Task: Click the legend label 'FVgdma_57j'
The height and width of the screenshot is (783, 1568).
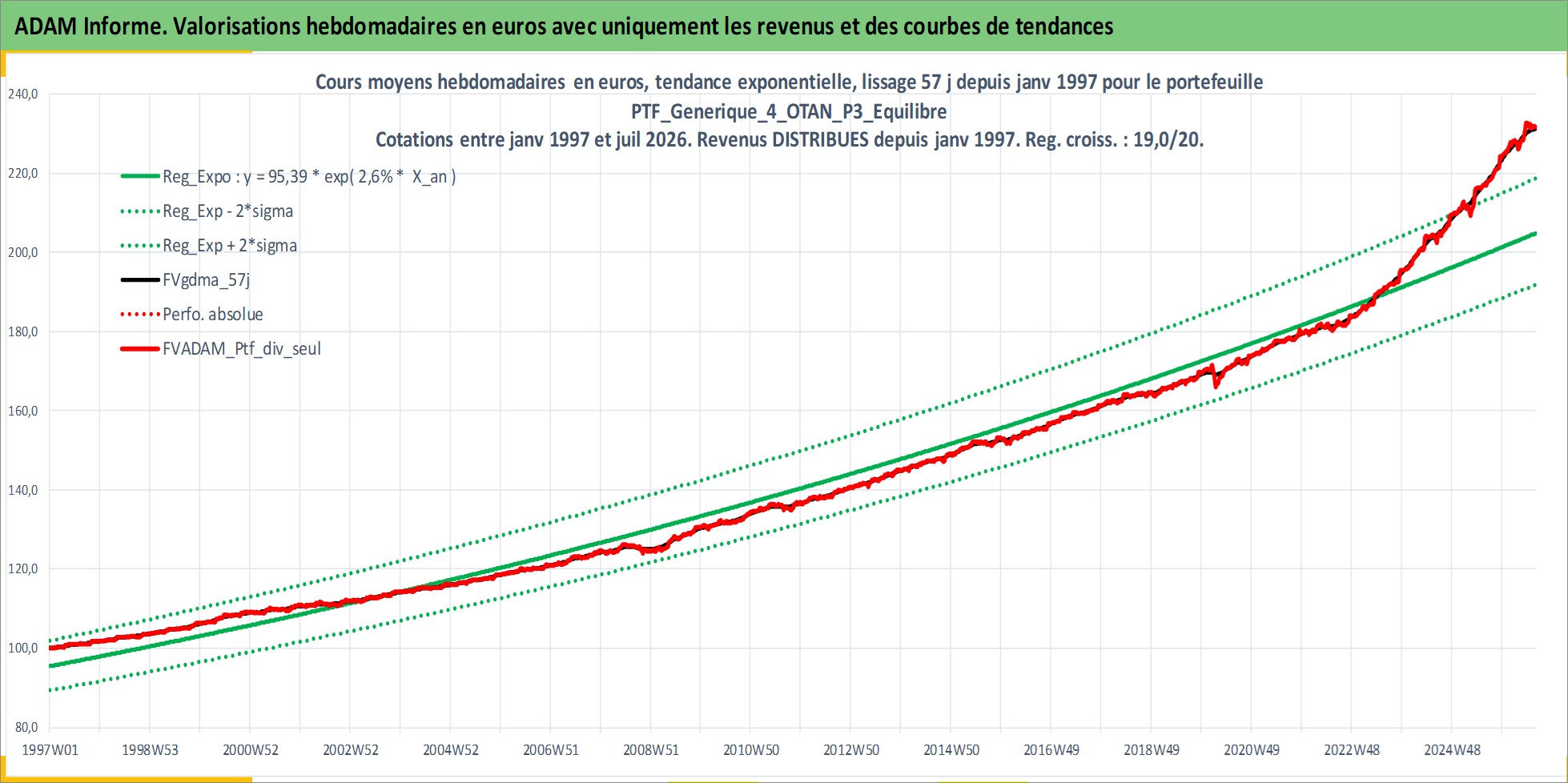Action: coord(207,280)
